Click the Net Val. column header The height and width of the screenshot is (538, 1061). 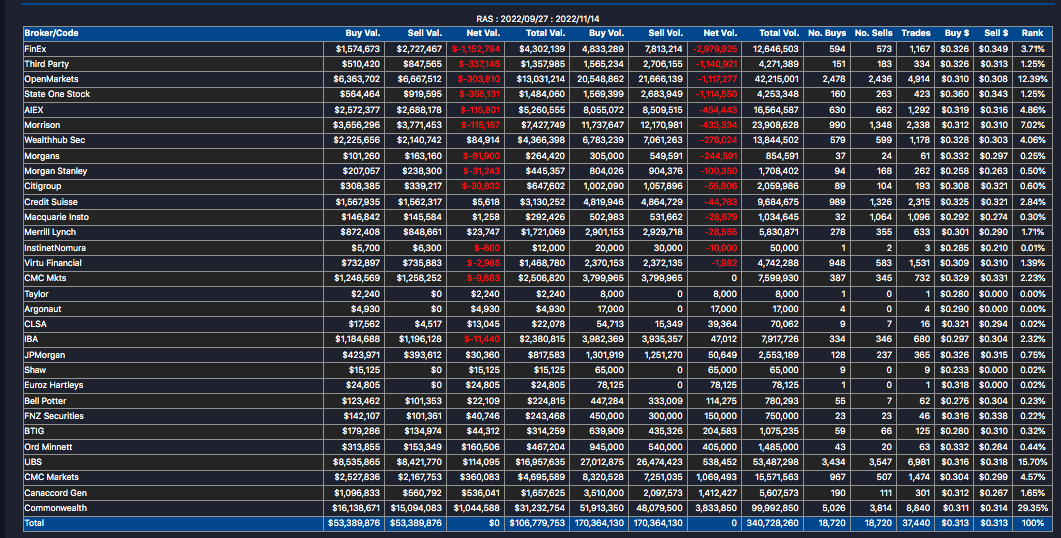tap(483, 33)
